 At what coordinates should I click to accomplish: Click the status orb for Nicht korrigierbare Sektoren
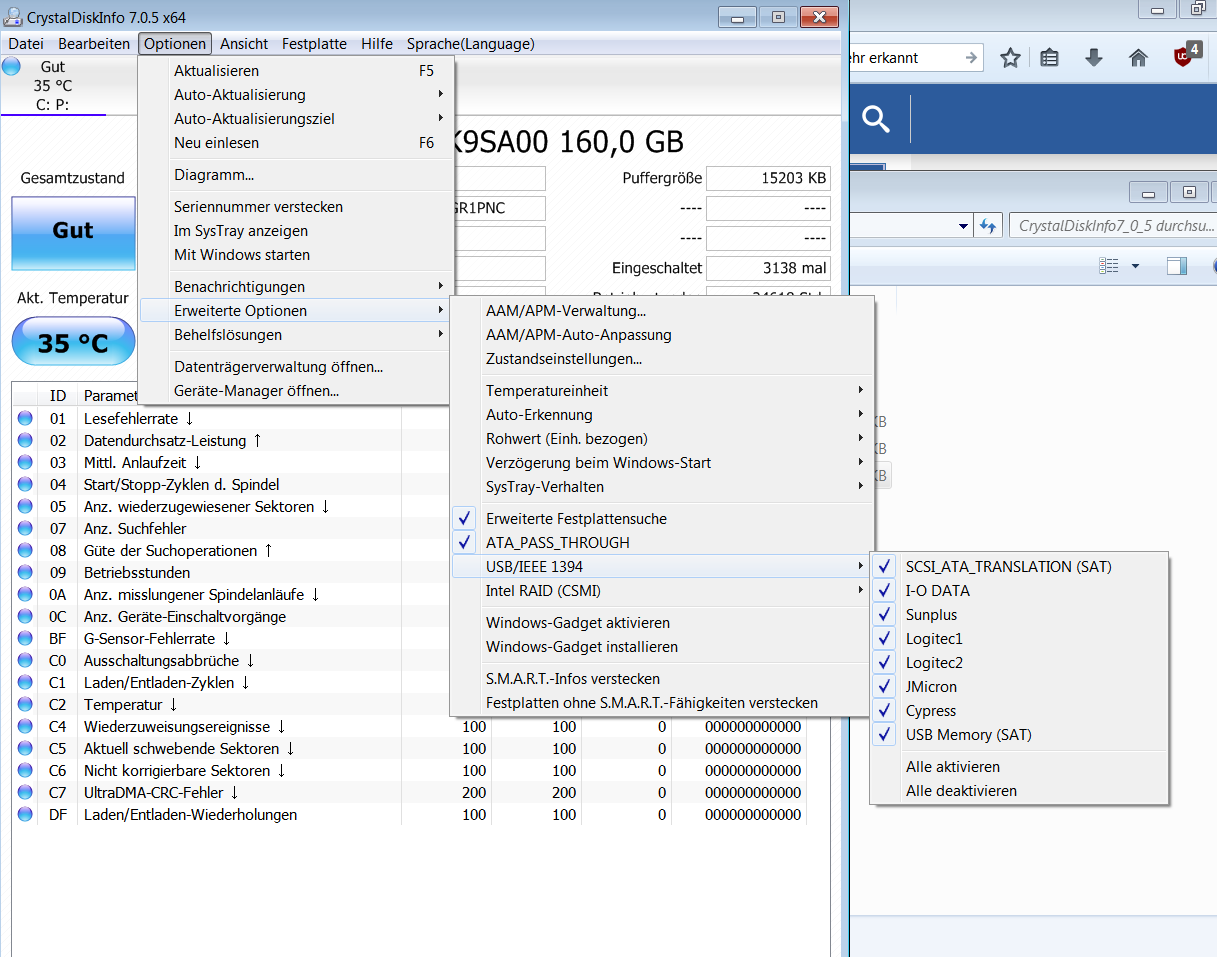point(25,770)
